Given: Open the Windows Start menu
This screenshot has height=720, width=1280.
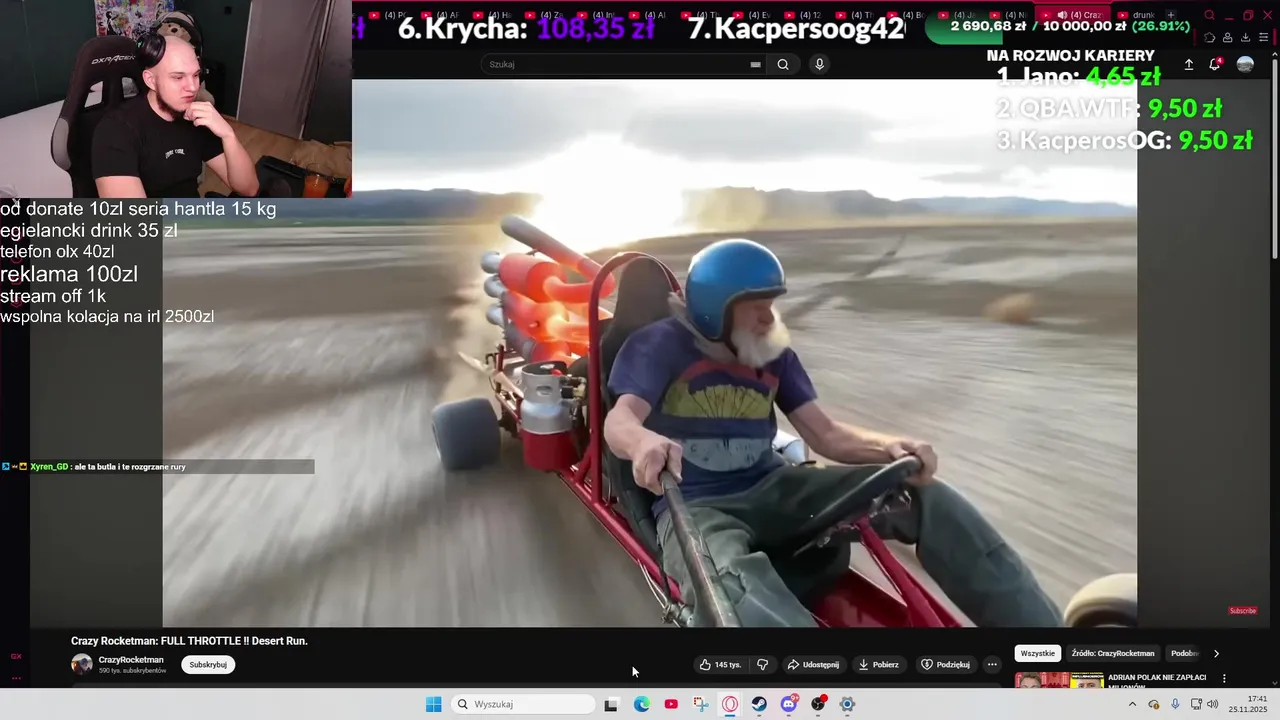Looking at the screenshot, I should pos(433,704).
